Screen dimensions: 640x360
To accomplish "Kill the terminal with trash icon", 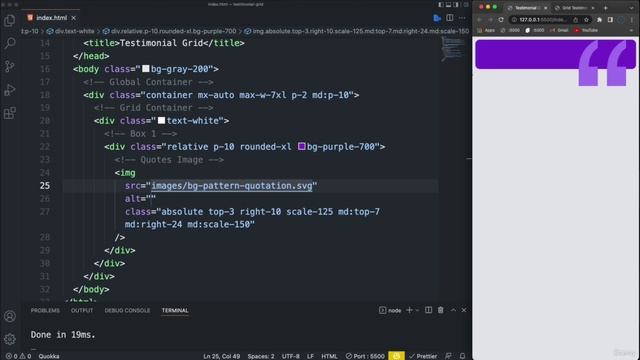I will coord(440,310).
